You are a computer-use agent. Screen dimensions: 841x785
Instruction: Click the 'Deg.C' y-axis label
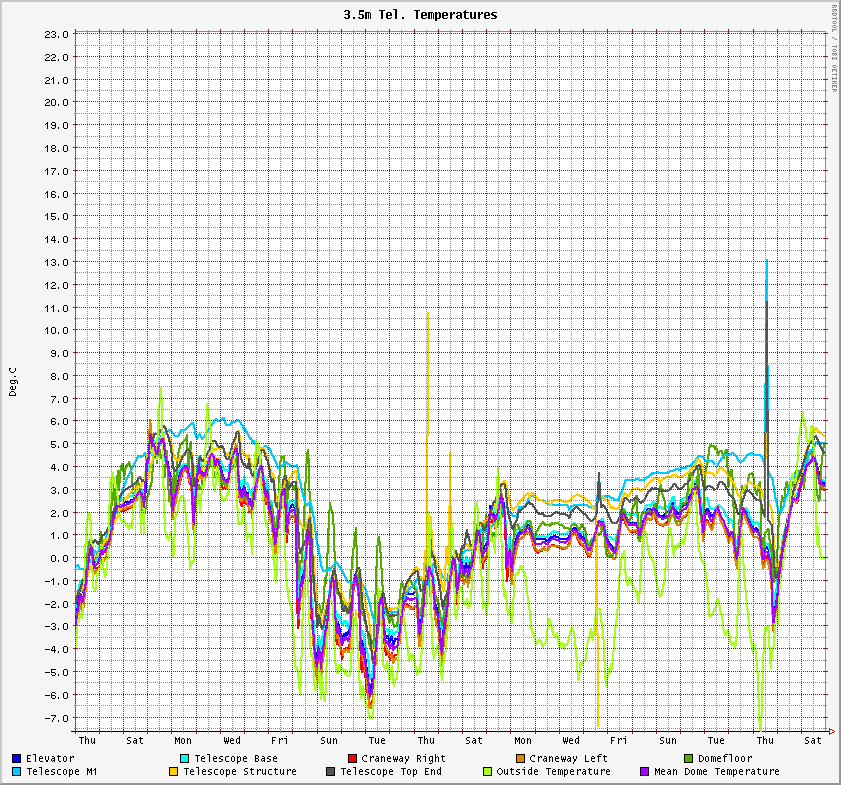13,382
